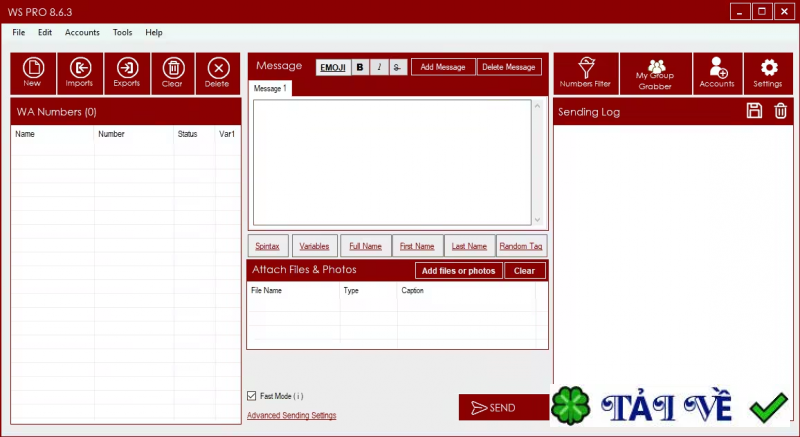The width and height of the screenshot is (800, 437).
Task: Insert the Full Name tag
Action: click(x=365, y=246)
